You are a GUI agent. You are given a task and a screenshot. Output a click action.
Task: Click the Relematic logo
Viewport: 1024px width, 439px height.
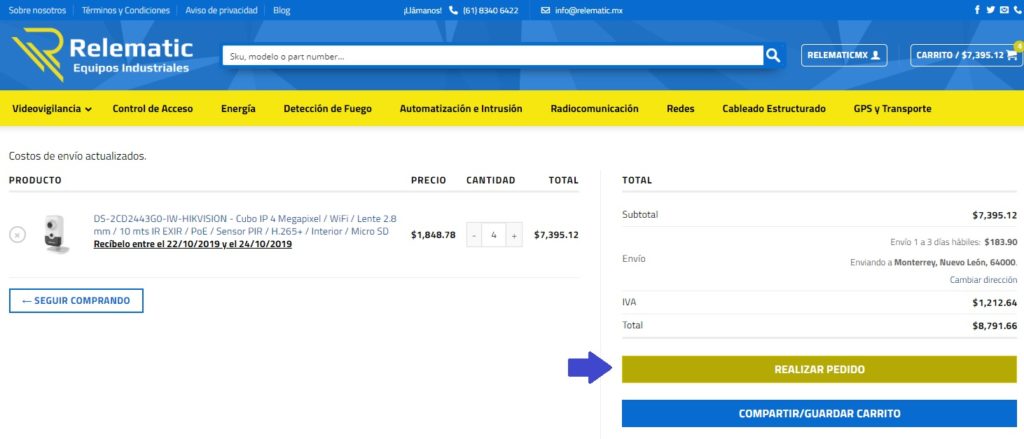coord(101,55)
